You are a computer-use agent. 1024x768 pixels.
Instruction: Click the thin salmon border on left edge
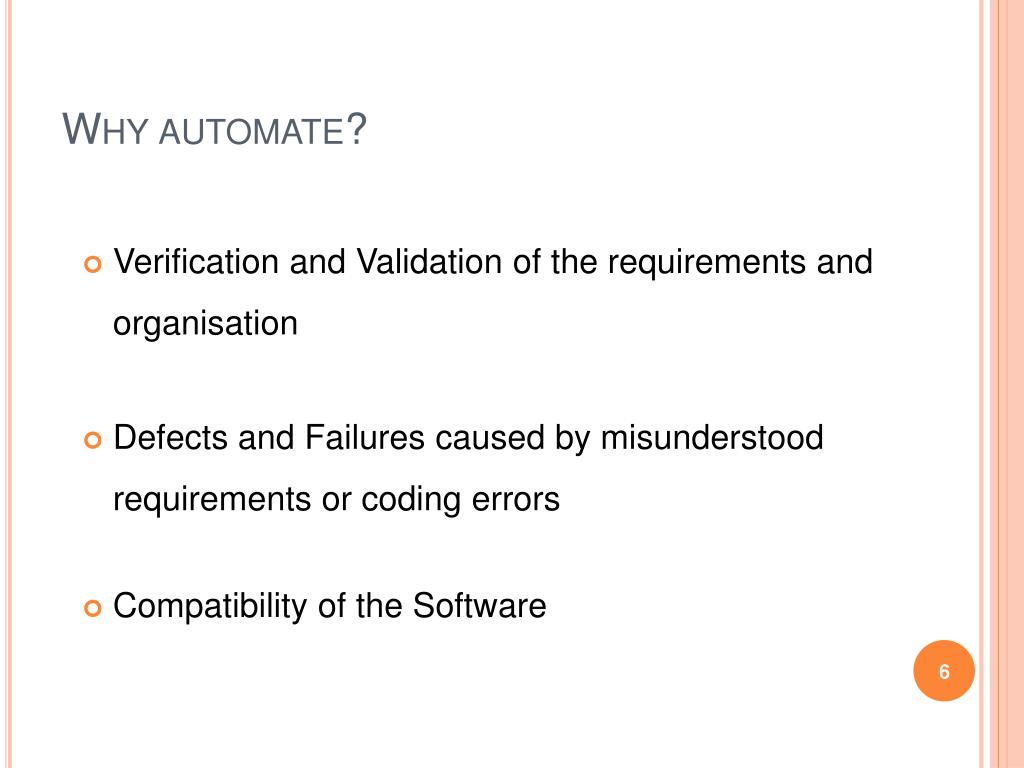[8, 384]
